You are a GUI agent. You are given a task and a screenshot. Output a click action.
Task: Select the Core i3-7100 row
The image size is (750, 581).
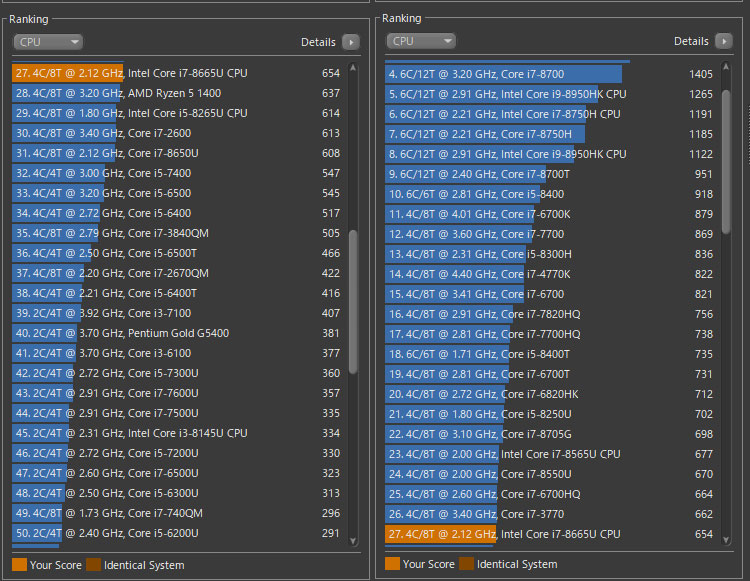[178, 313]
